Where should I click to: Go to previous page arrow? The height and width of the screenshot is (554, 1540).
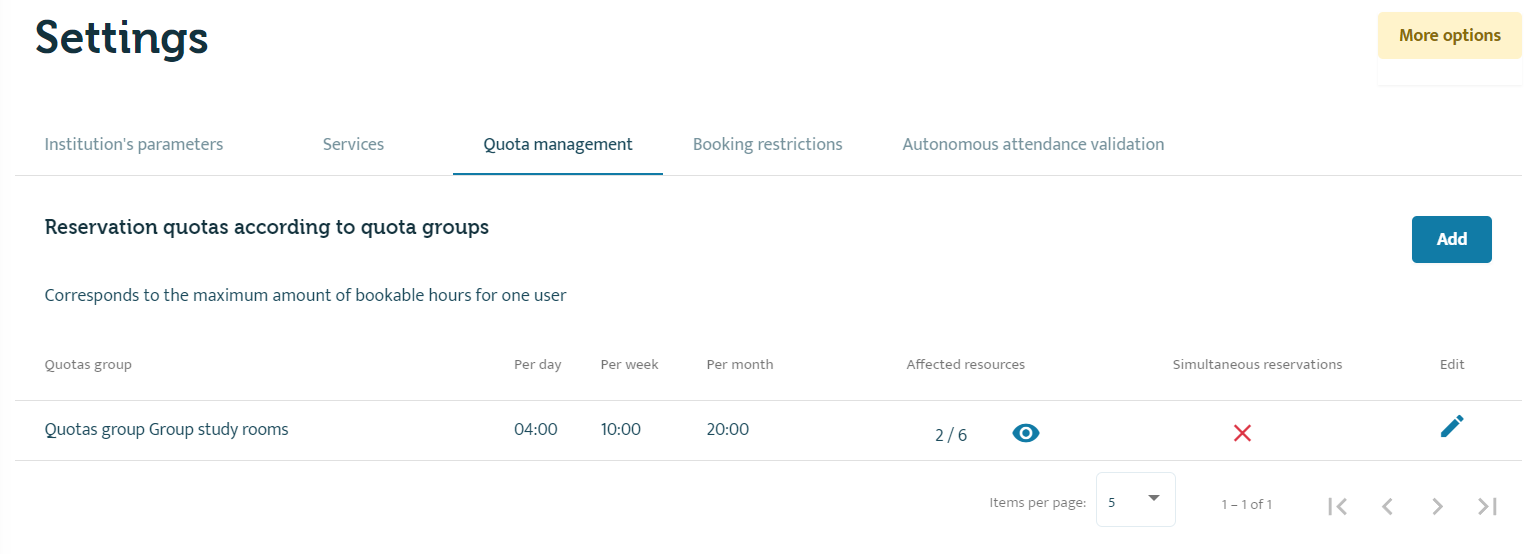click(x=1387, y=506)
